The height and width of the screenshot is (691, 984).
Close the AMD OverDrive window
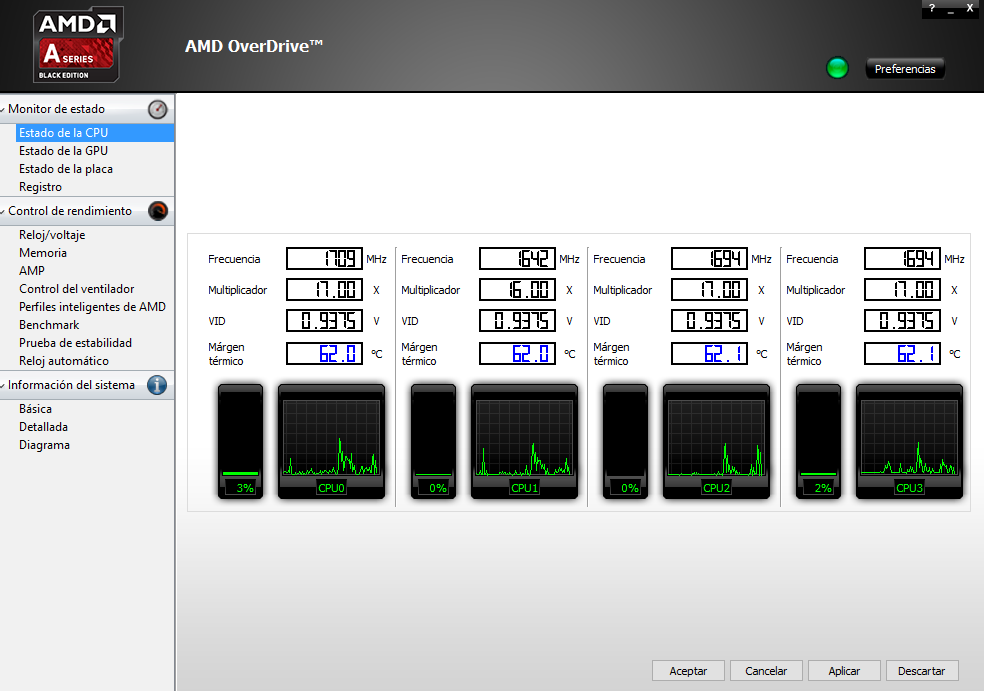pos(970,8)
